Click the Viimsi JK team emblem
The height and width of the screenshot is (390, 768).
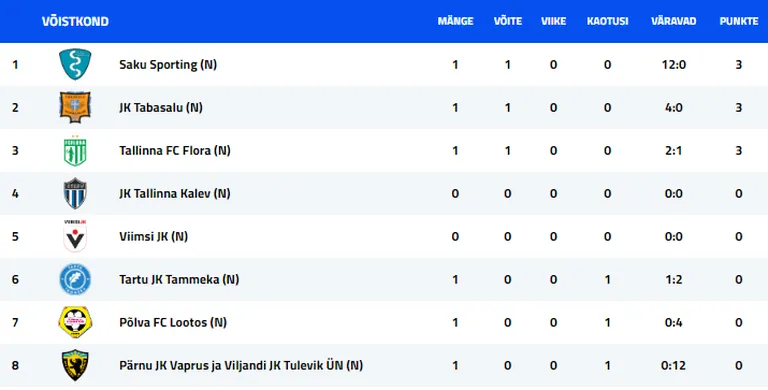point(75,236)
